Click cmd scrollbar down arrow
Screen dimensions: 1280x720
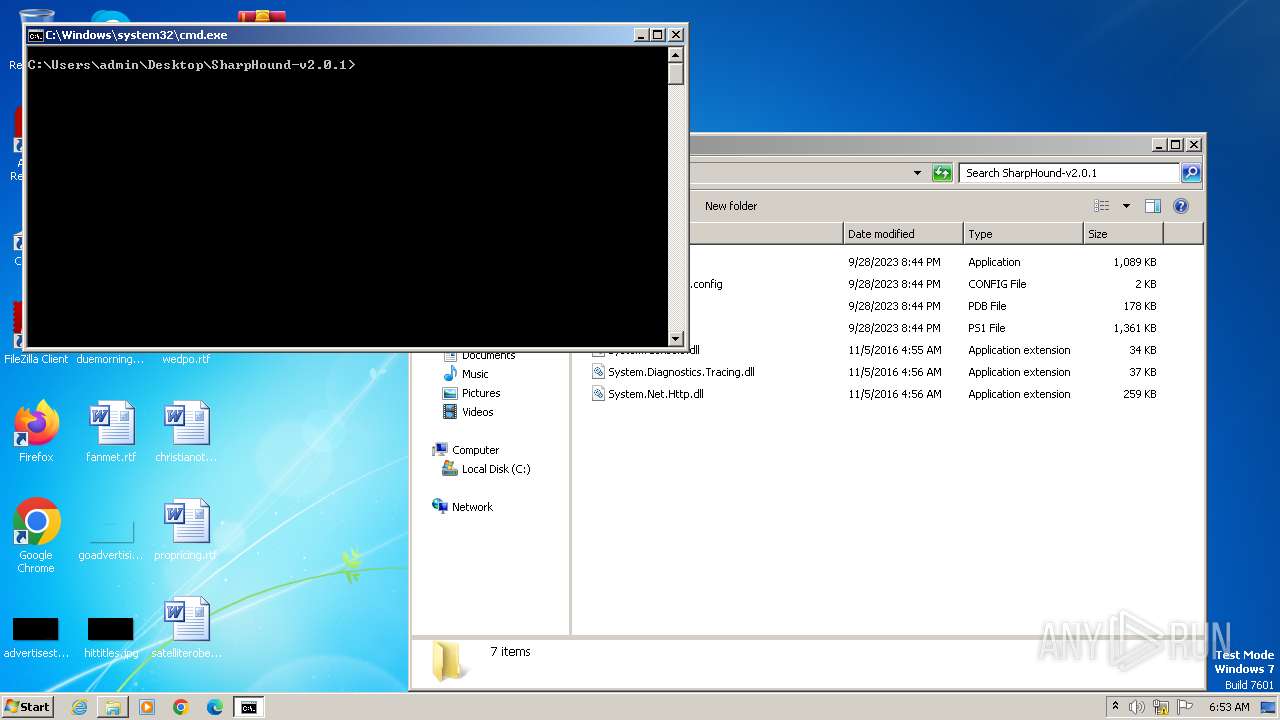pyautogui.click(x=676, y=339)
